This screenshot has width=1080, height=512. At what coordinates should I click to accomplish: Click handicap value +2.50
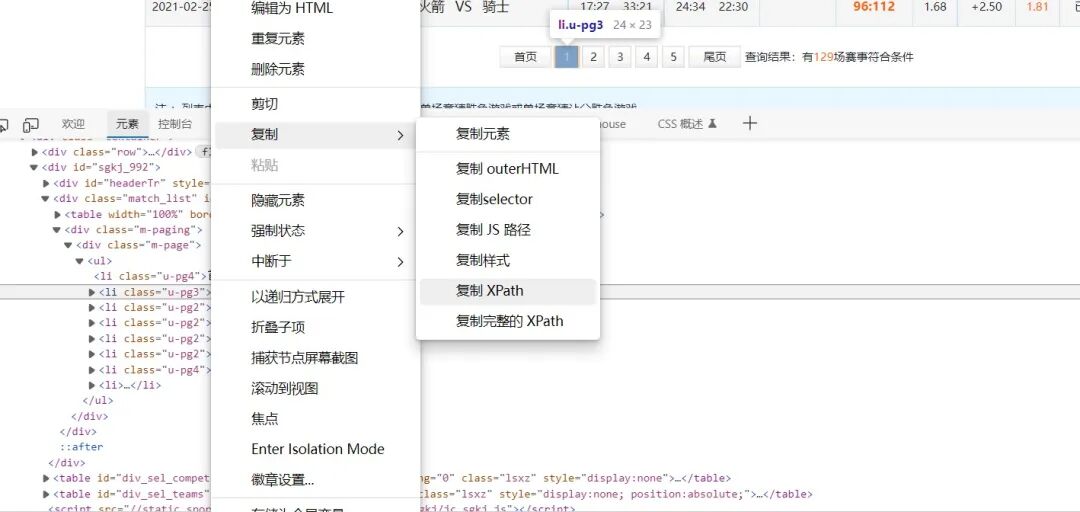pos(986,8)
